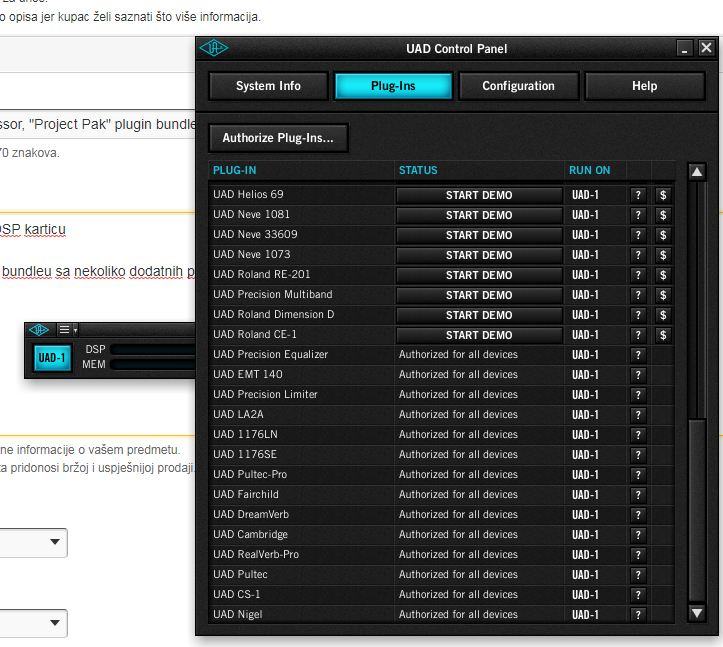The width and height of the screenshot is (723, 647).
Task: Select UAD Pultec-Pro plug-in name
Action: pos(250,474)
